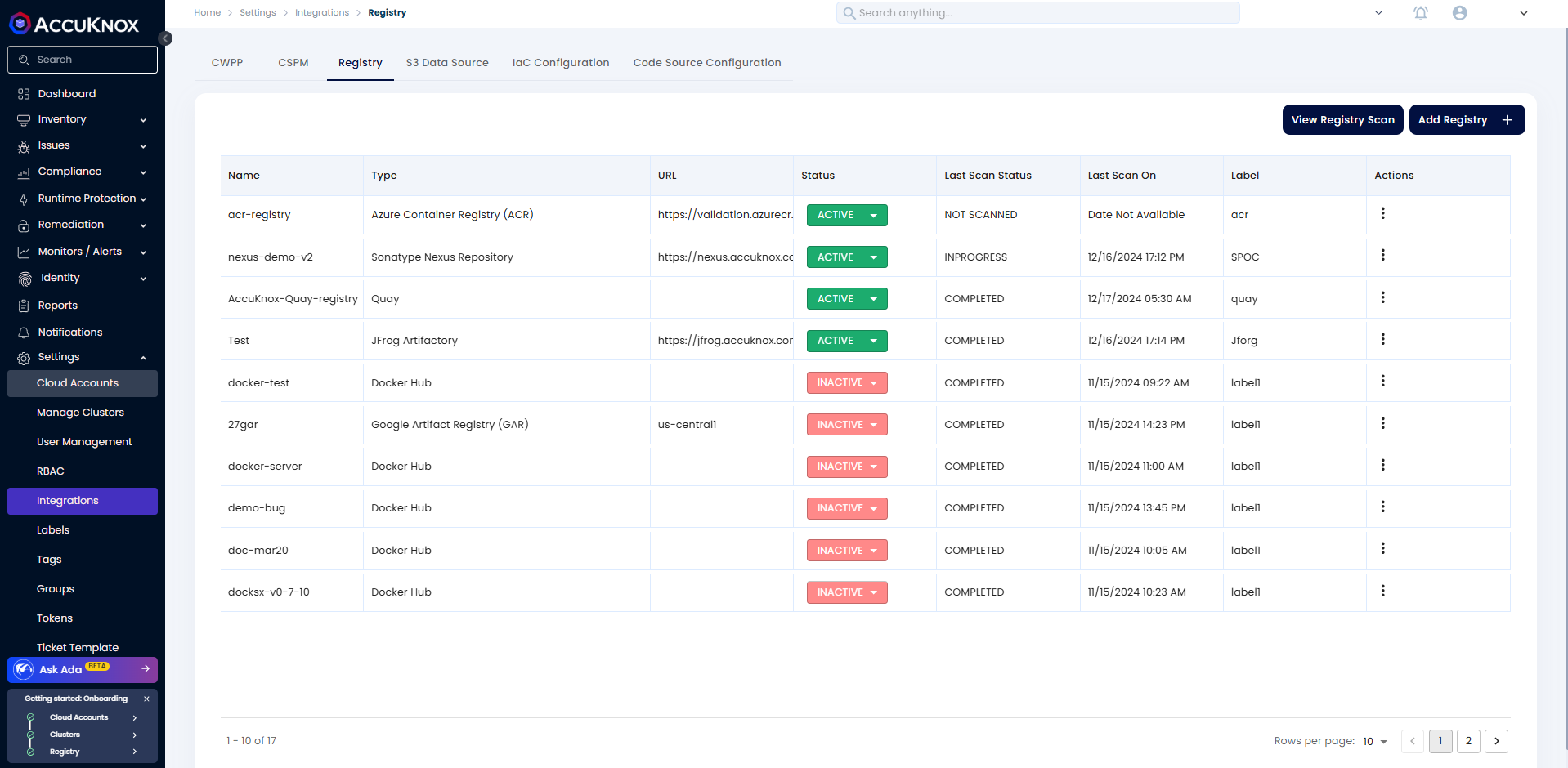Expand the Compliance menu chevron

pyautogui.click(x=143, y=172)
